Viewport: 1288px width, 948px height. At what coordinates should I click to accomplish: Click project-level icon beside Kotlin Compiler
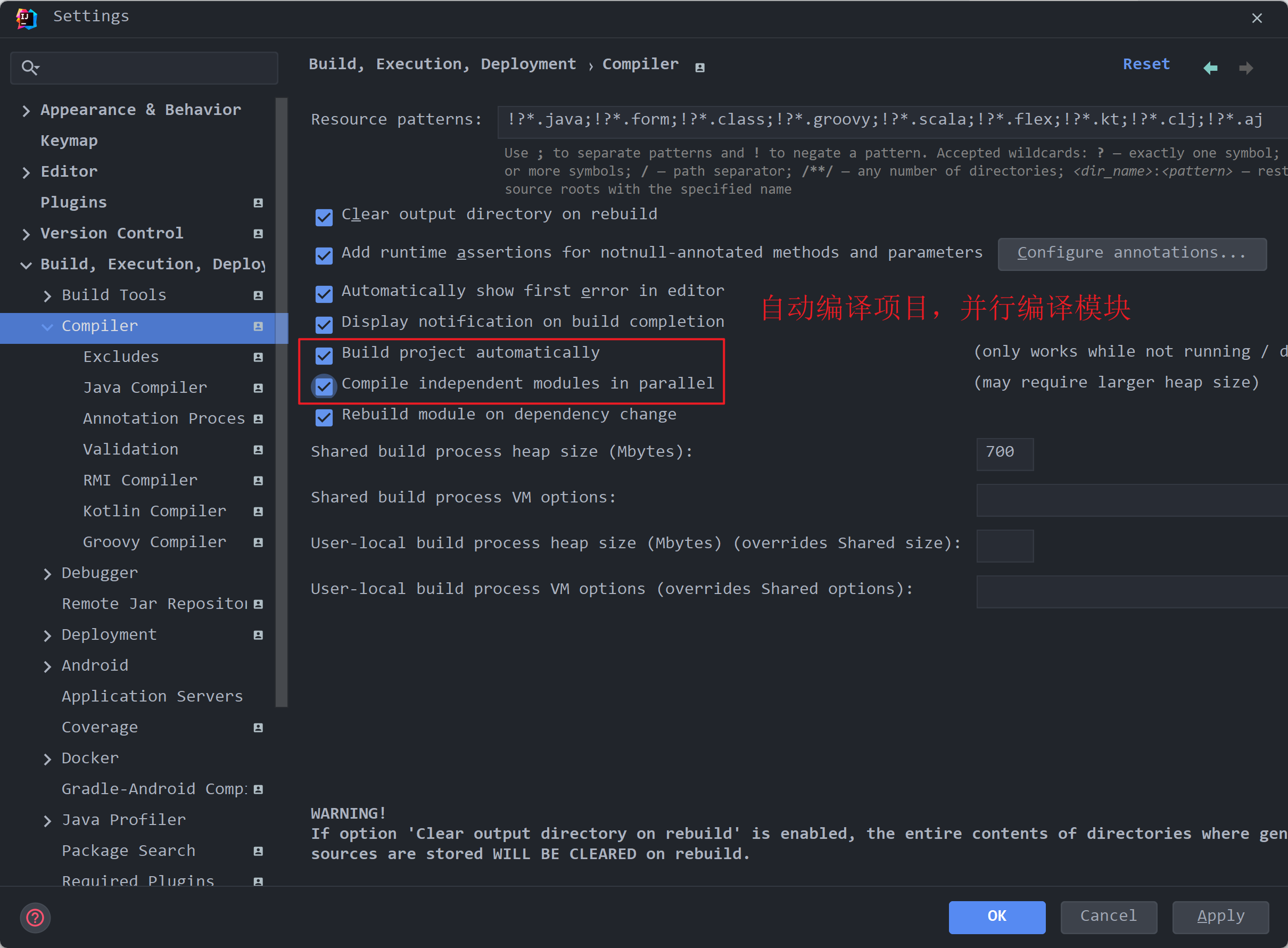(x=258, y=512)
